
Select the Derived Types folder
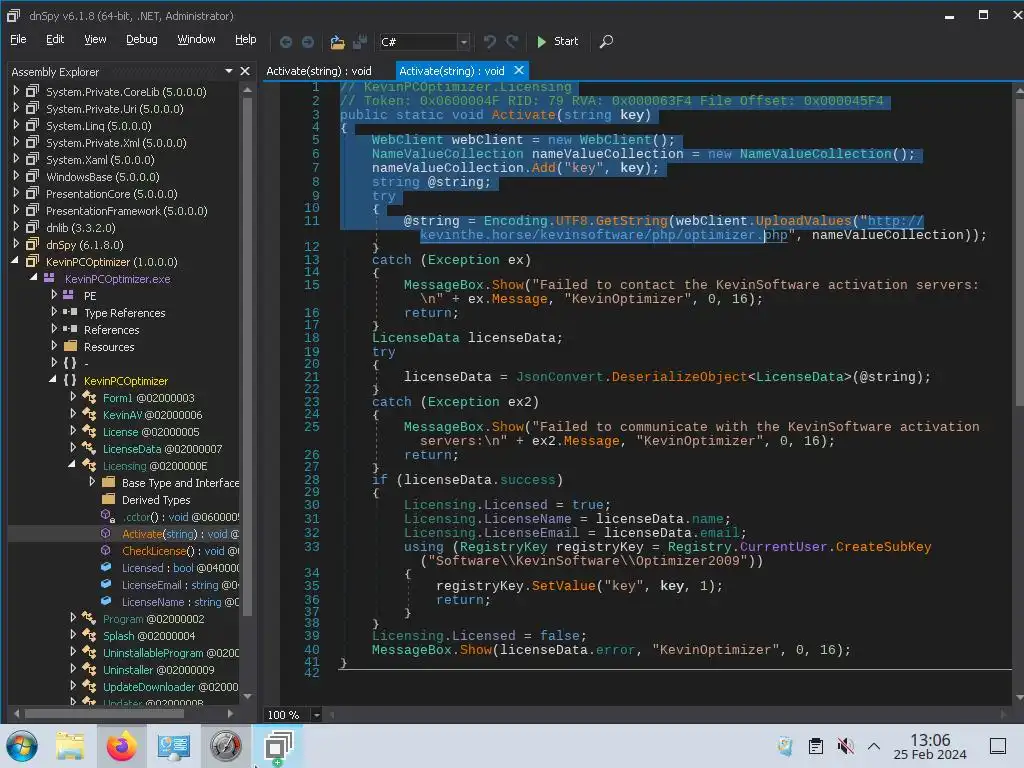[156, 500]
